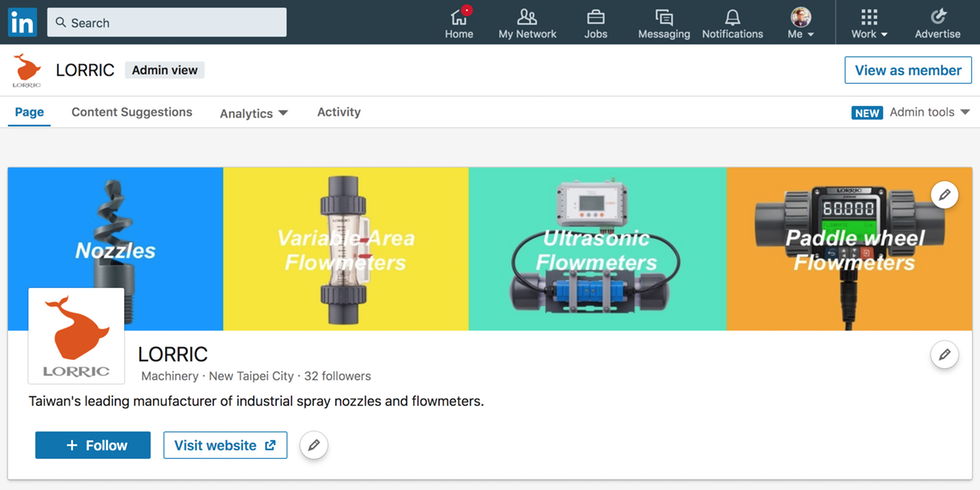Image resolution: width=980 pixels, height=490 pixels.
Task: Edit page info pencil beside LORRIC name
Action: [x=944, y=354]
